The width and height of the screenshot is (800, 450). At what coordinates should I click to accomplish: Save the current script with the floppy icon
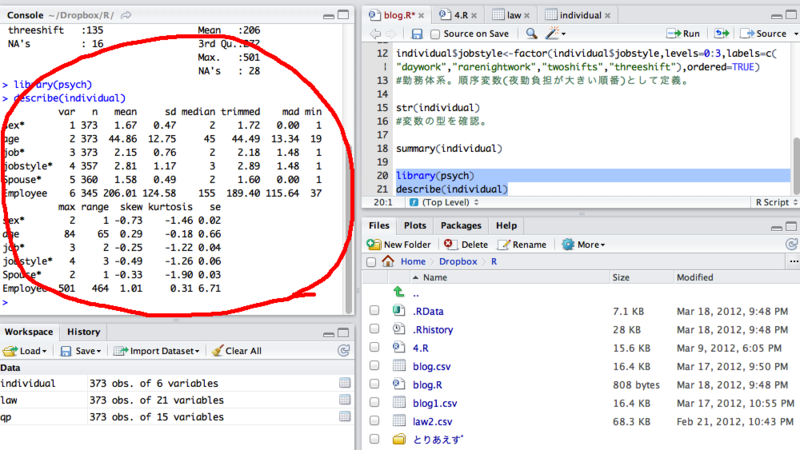pos(417,34)
